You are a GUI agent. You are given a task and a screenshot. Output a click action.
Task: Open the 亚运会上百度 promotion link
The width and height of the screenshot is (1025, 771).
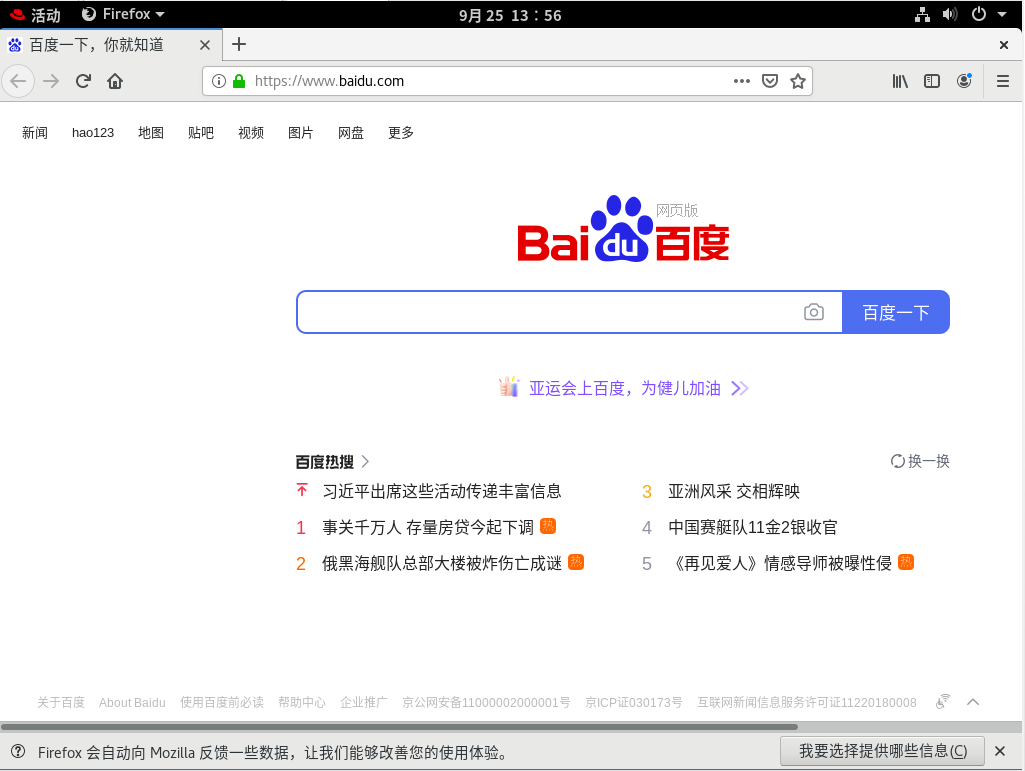click(x=624, y=388)
